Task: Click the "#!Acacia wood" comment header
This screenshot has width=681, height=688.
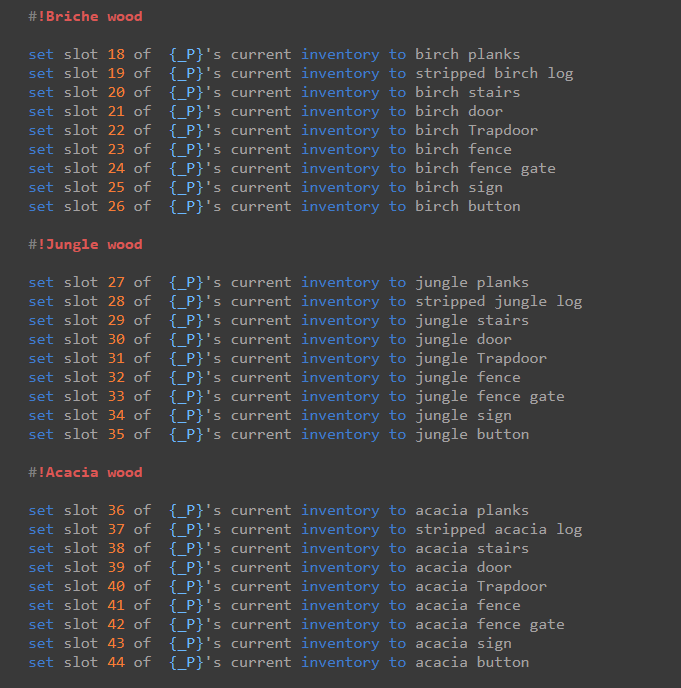Action: [85, 472]
